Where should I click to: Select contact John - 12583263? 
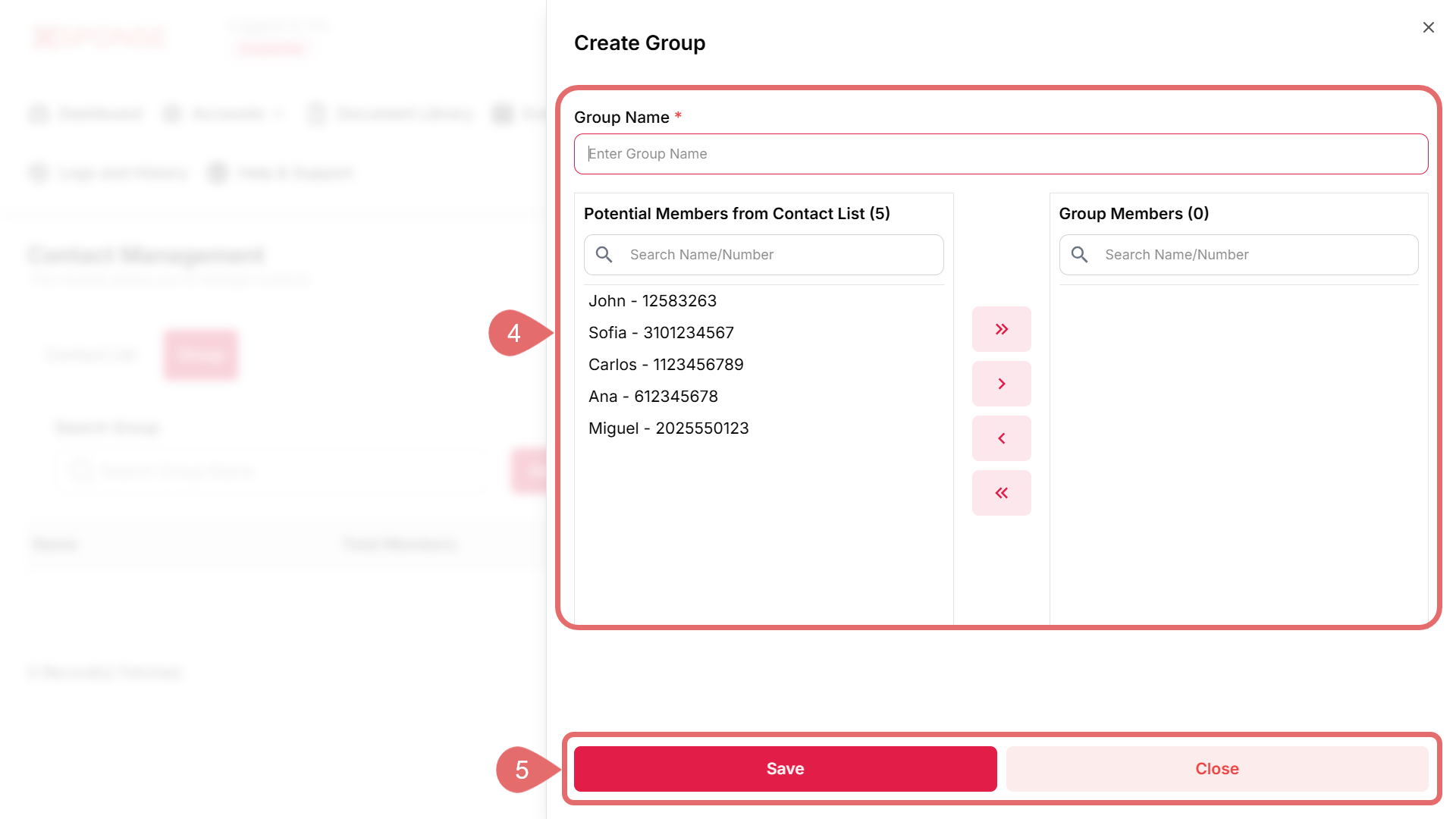click(652, 301)
